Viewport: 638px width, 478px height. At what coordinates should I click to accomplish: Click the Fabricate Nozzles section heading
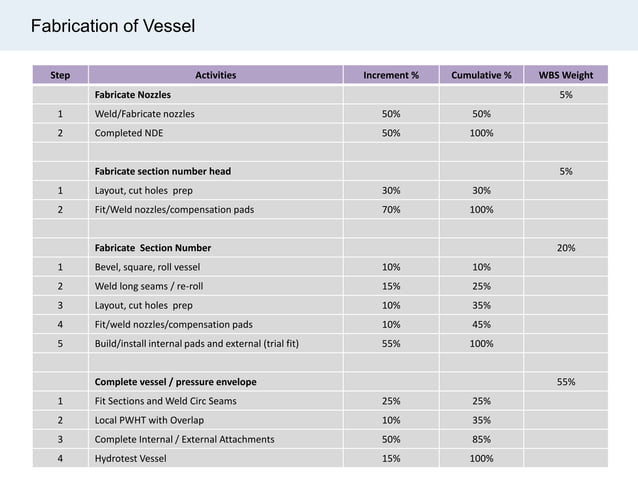[133, 95]
